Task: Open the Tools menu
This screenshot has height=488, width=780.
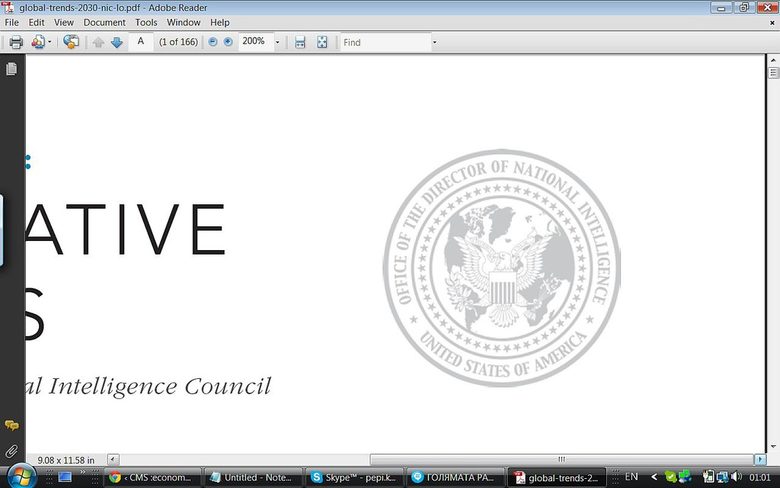Action: pyautogui.click(x=146, y=22)
